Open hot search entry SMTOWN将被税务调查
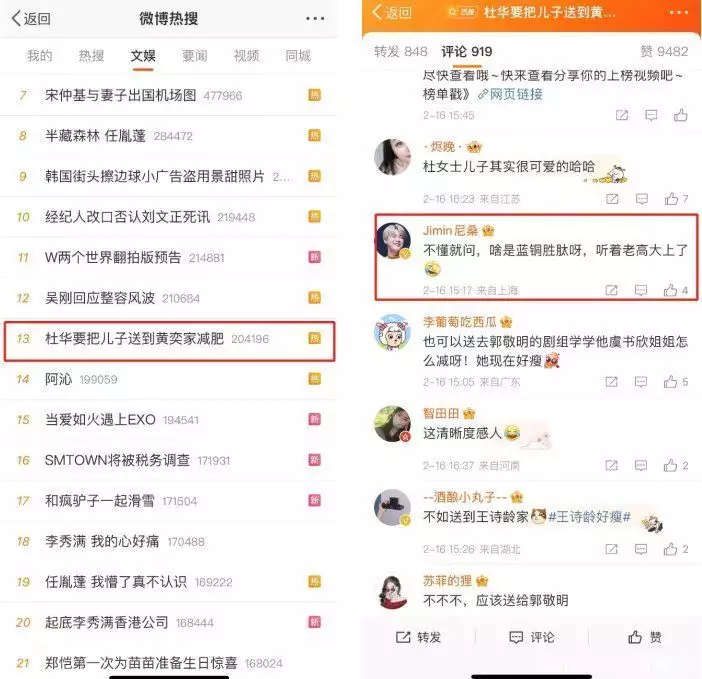This screenshot has width=702, height=679. 168,460
